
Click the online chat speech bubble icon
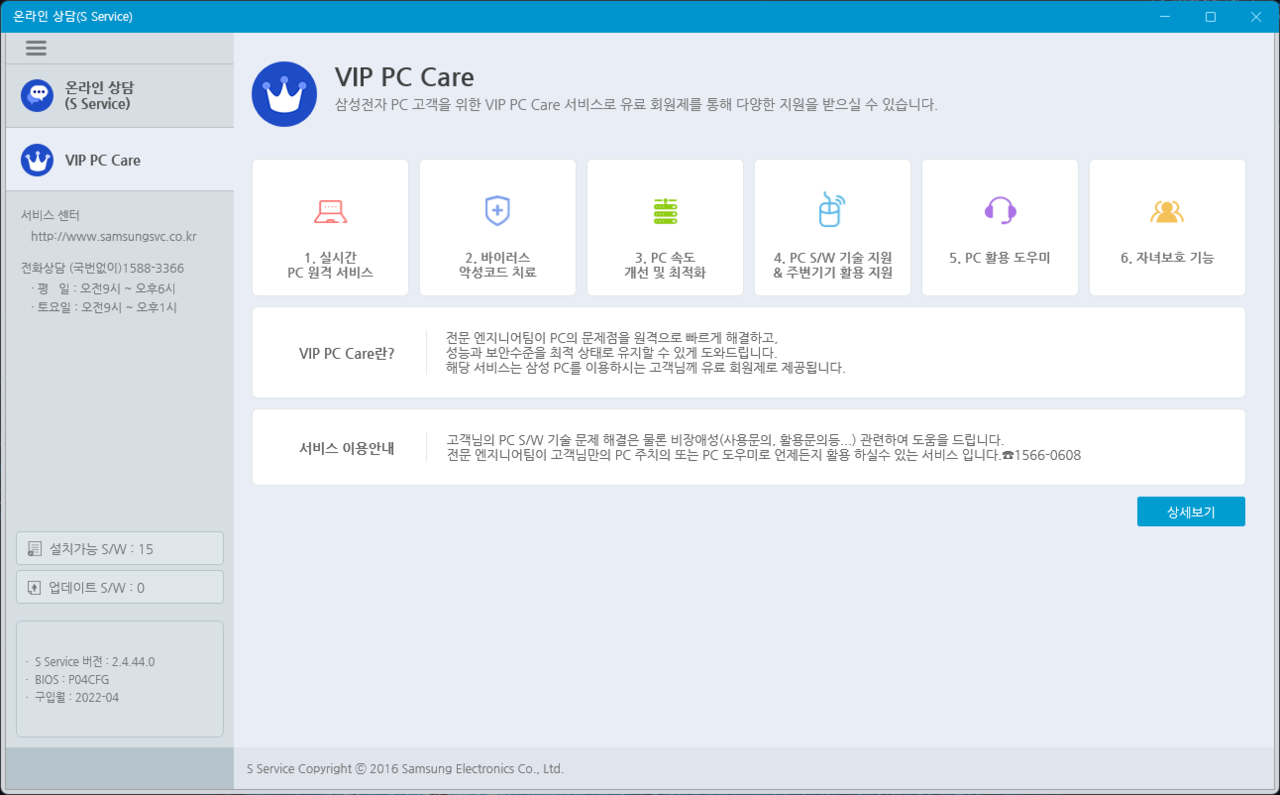(37, 96)
